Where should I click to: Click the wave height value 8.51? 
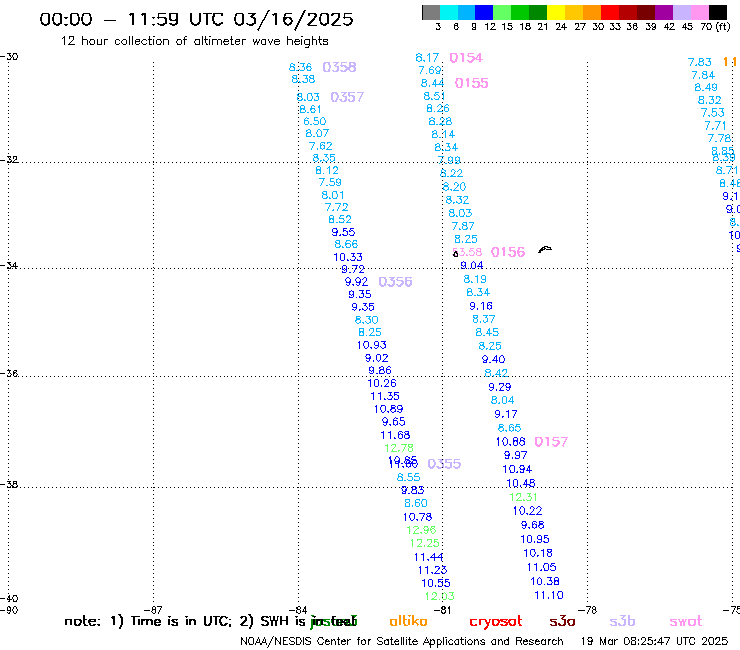coord(434,96)
